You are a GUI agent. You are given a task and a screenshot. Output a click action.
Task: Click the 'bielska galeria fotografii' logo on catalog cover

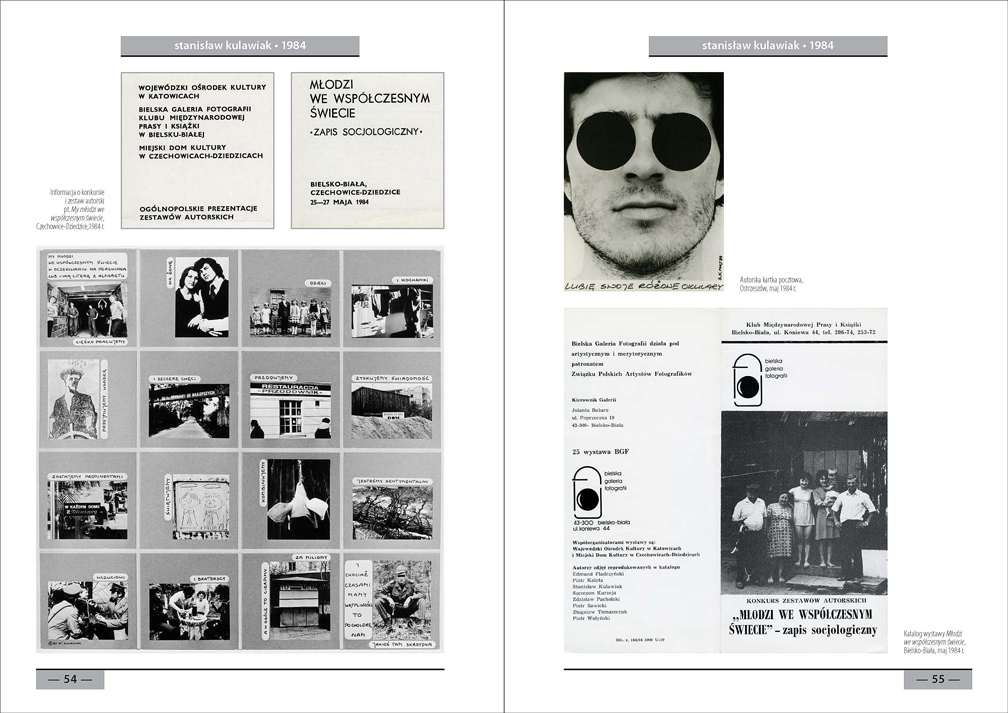point(760,379)
